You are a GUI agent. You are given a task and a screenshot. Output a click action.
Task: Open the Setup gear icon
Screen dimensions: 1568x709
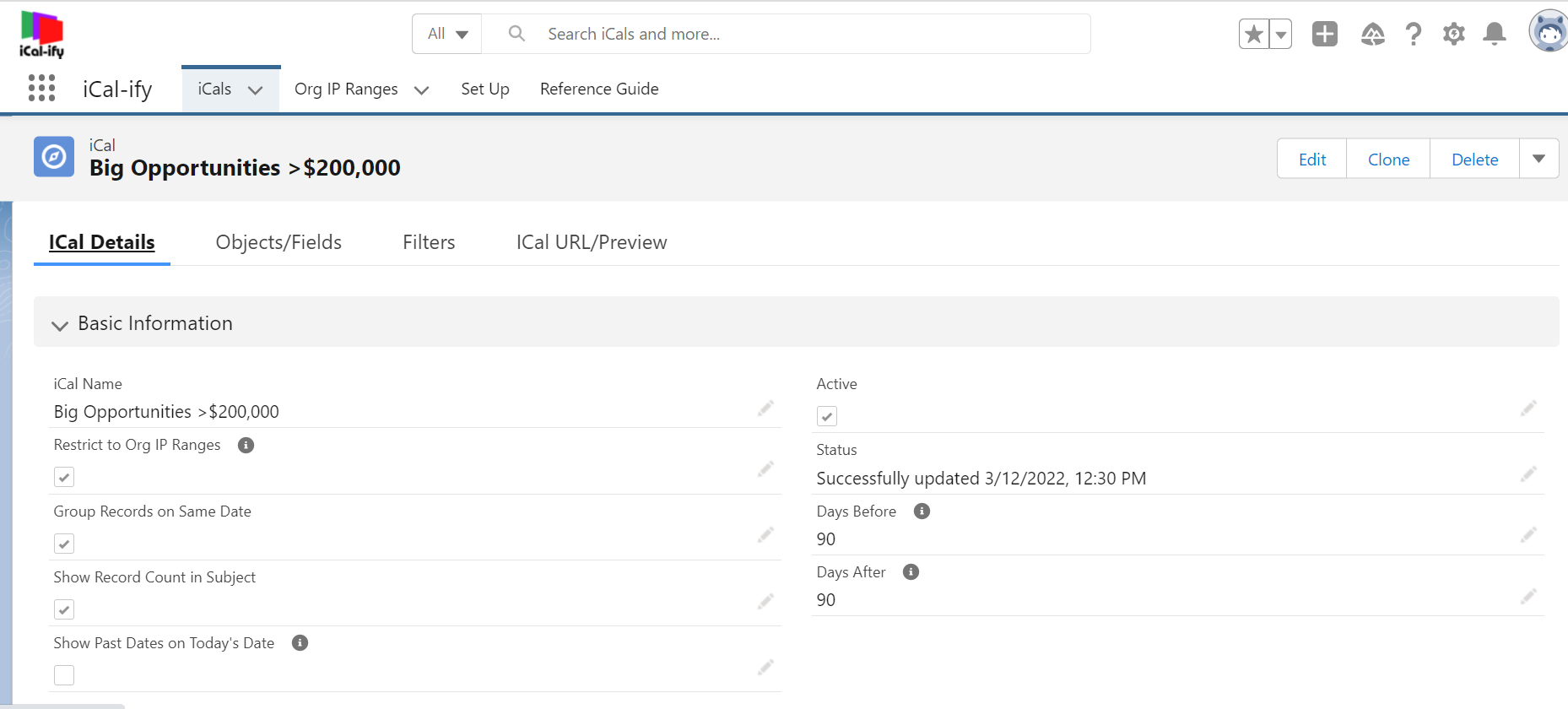pyautogui.click(x=1453, y=34)
